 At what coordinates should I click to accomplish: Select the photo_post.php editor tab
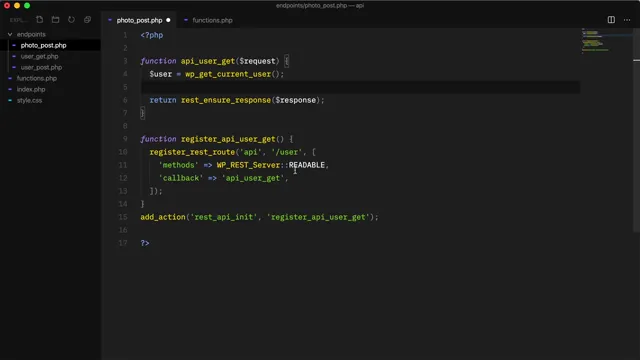139,20
